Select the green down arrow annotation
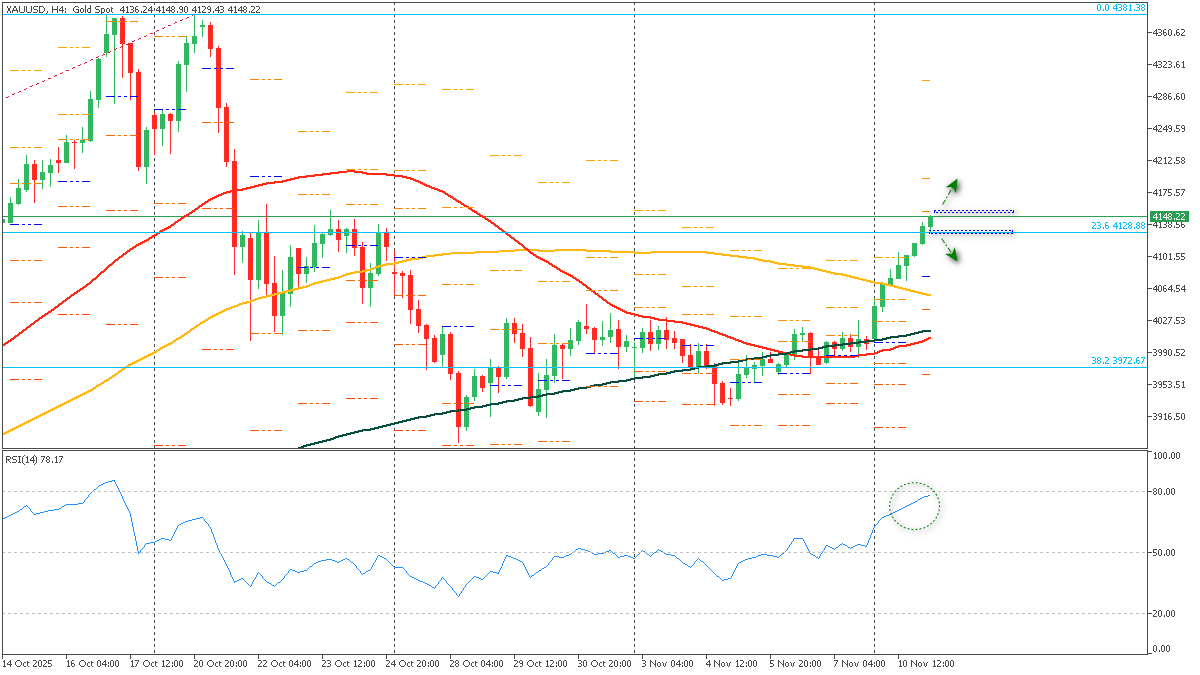1200x675 pixels. 952,254
